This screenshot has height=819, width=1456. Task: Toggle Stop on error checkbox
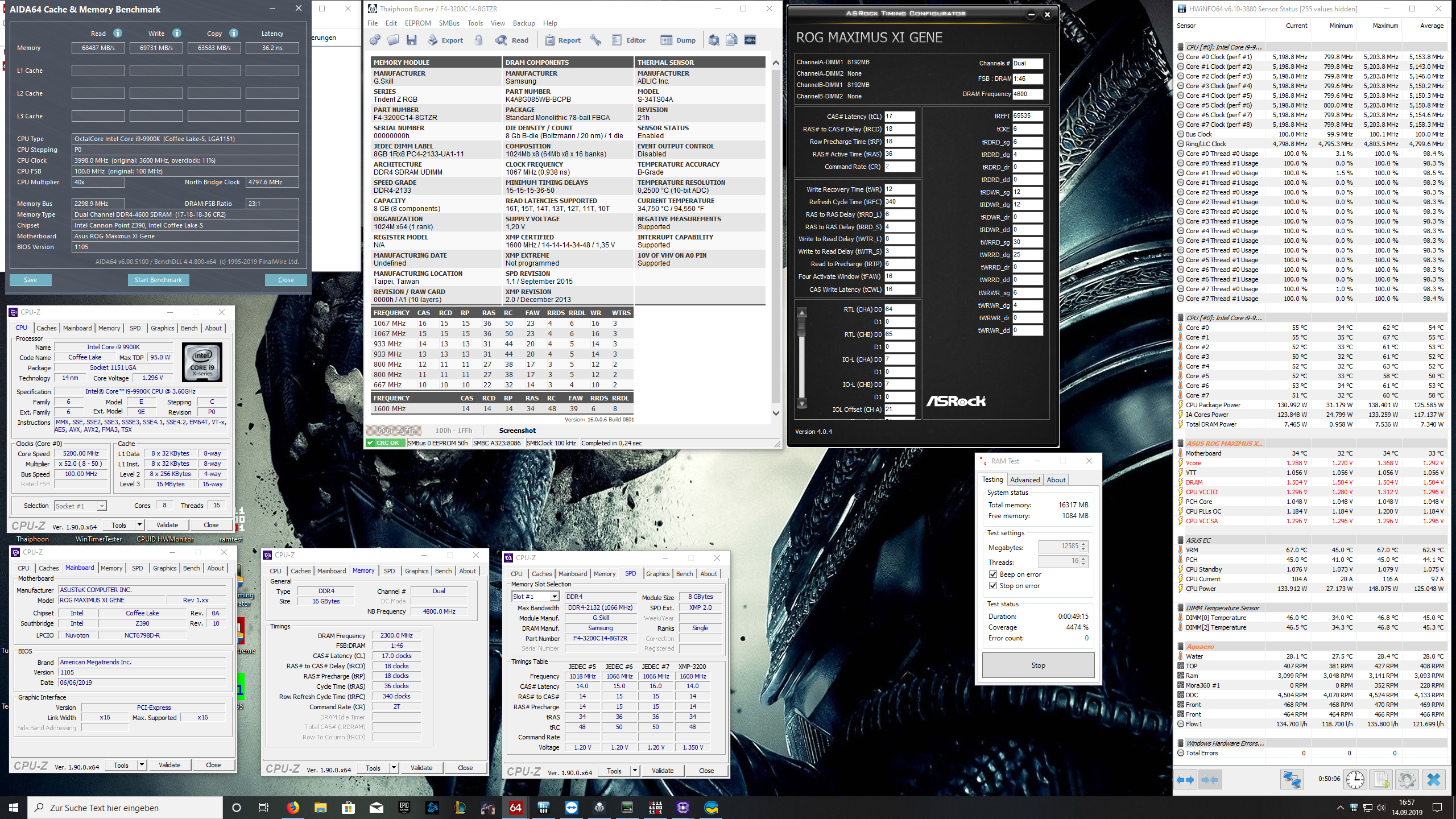click(x=993, y=586)
